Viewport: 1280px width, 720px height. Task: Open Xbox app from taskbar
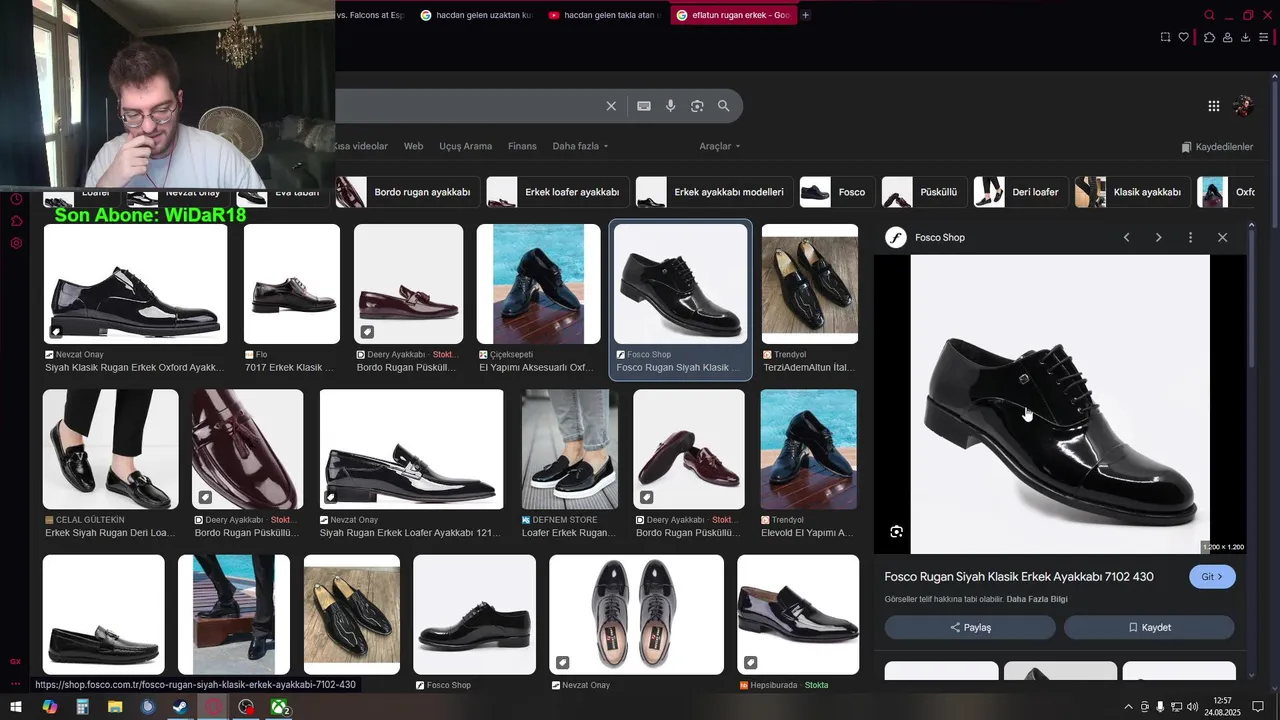pos(279,707)
